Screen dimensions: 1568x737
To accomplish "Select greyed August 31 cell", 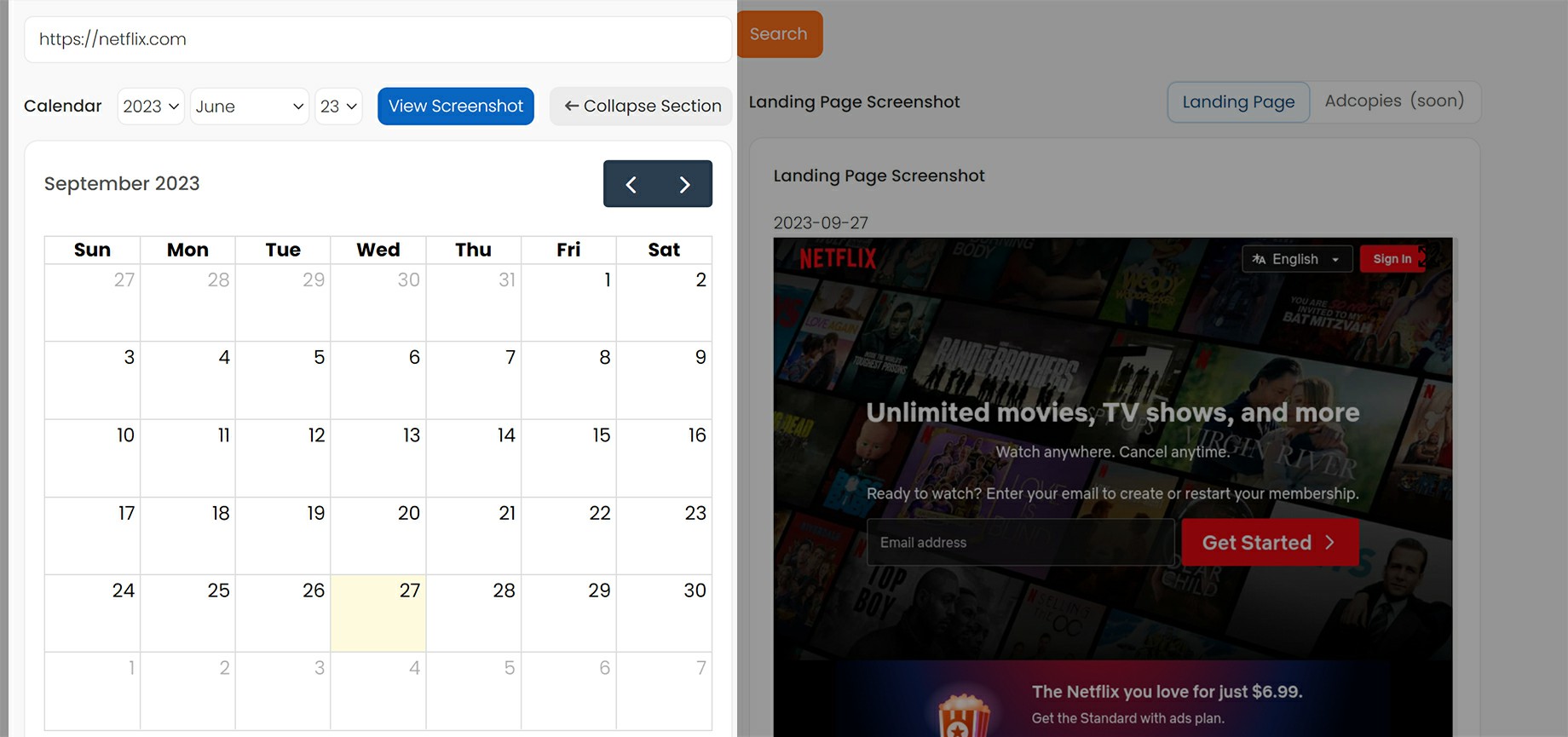I will pos(474,302).
